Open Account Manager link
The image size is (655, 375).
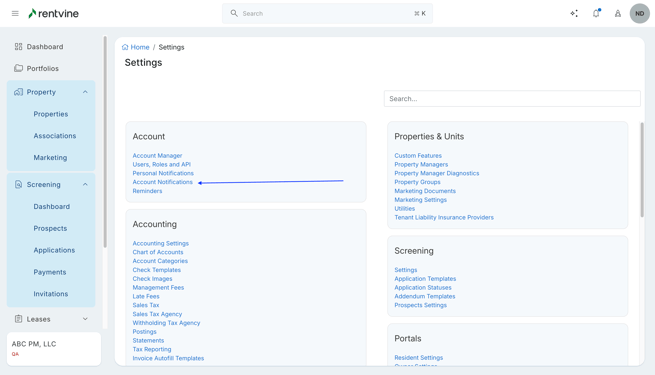point(157,155)
